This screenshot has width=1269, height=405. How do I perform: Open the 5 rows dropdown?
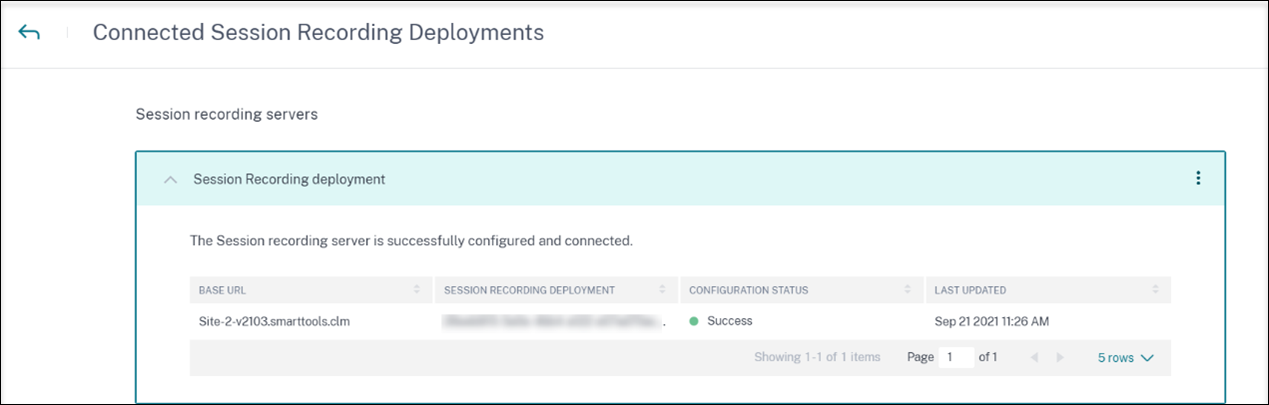[x=1125, y=358]
